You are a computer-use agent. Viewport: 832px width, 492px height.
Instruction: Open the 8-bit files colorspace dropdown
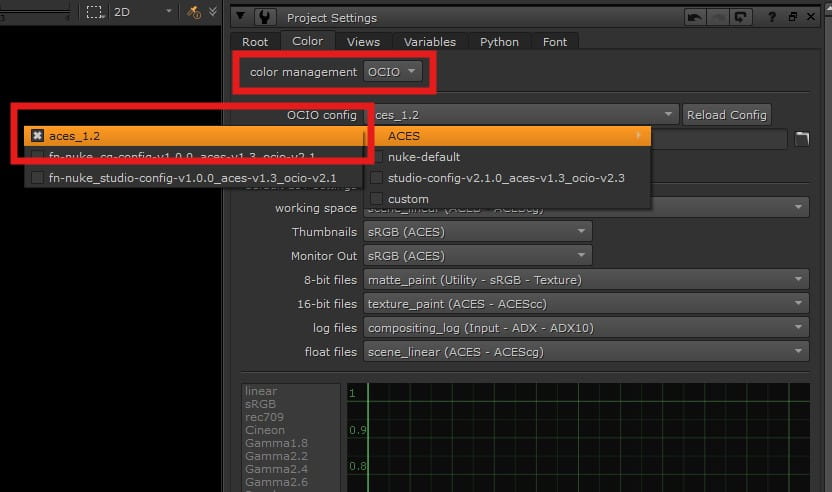click(586, 280)
